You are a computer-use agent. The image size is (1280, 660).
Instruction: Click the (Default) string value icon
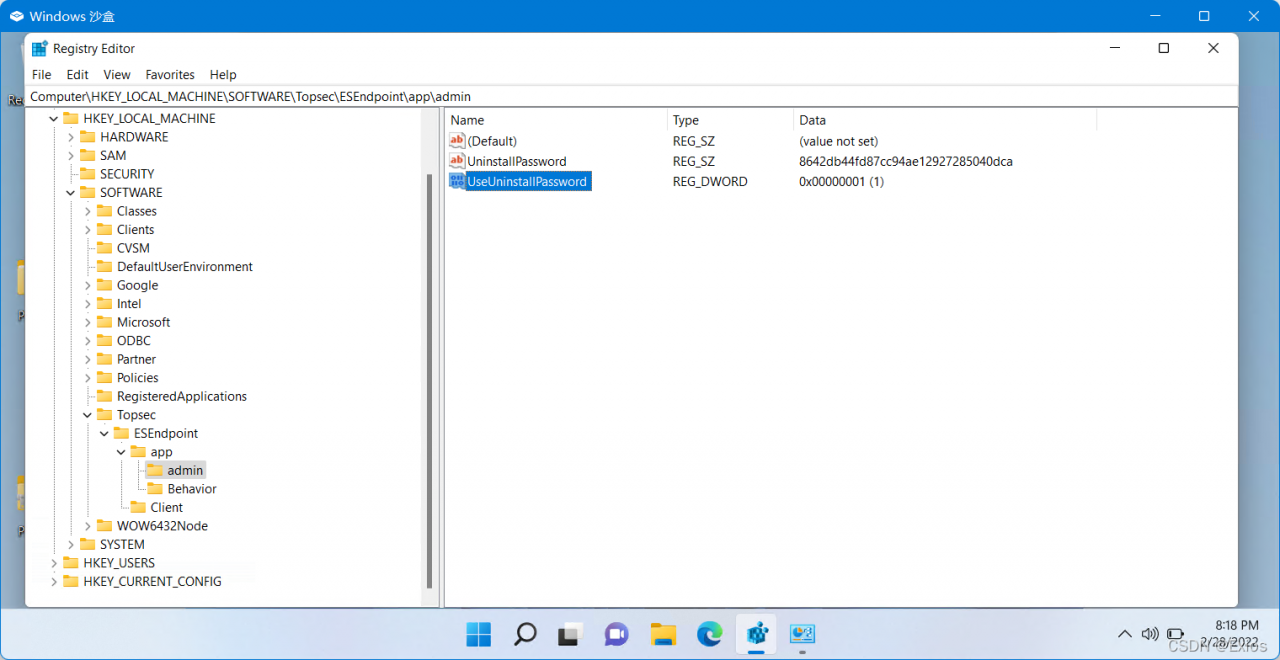click(458, 141)
